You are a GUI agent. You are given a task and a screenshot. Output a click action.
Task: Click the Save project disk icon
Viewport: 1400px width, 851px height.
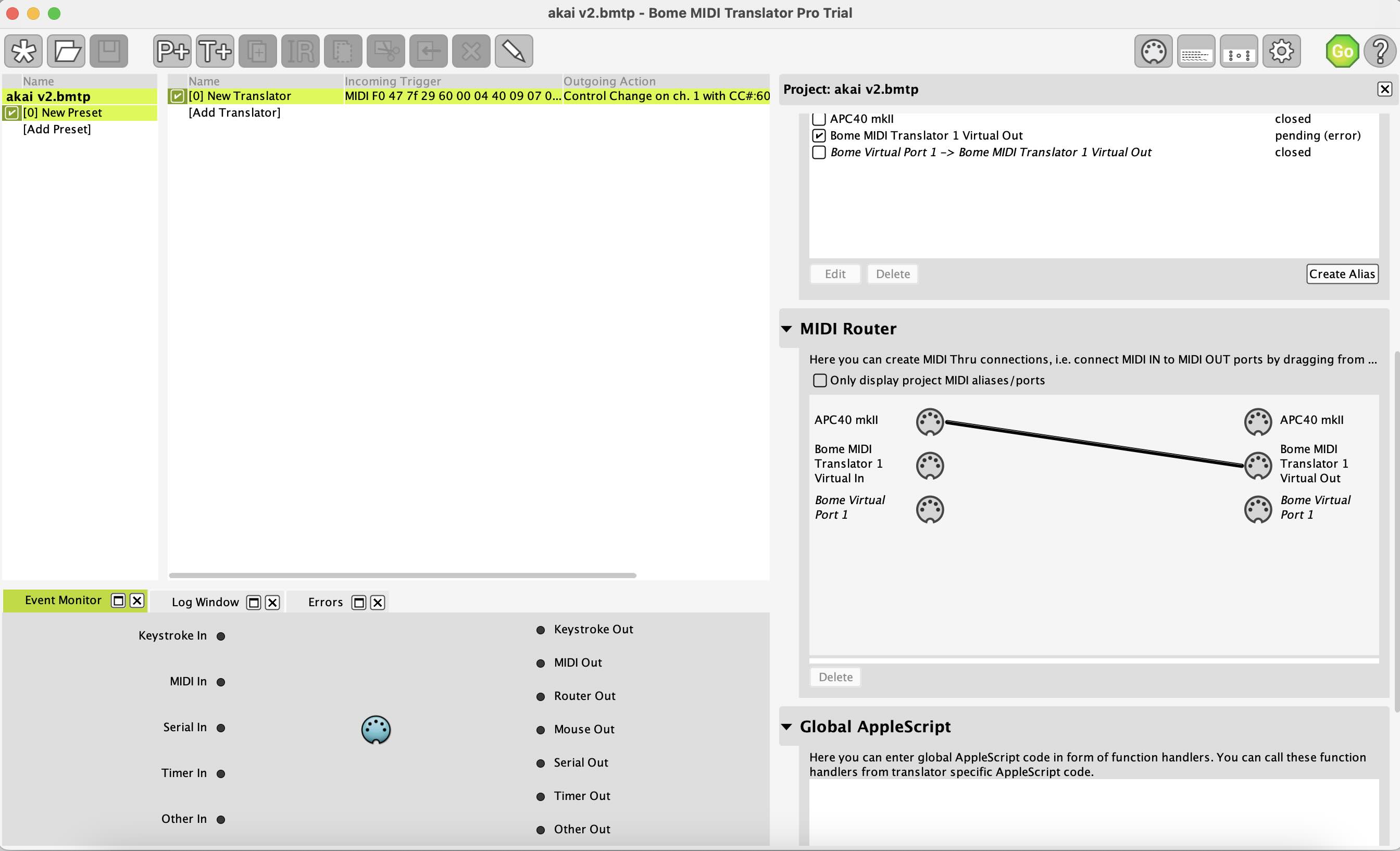tap(108, 51)
